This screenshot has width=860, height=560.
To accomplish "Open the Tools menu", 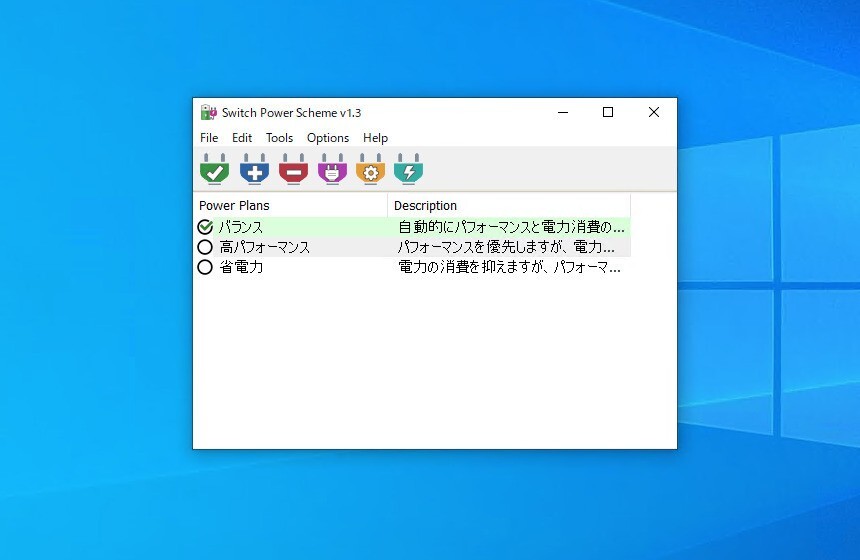I will click(x=280, y=138).
